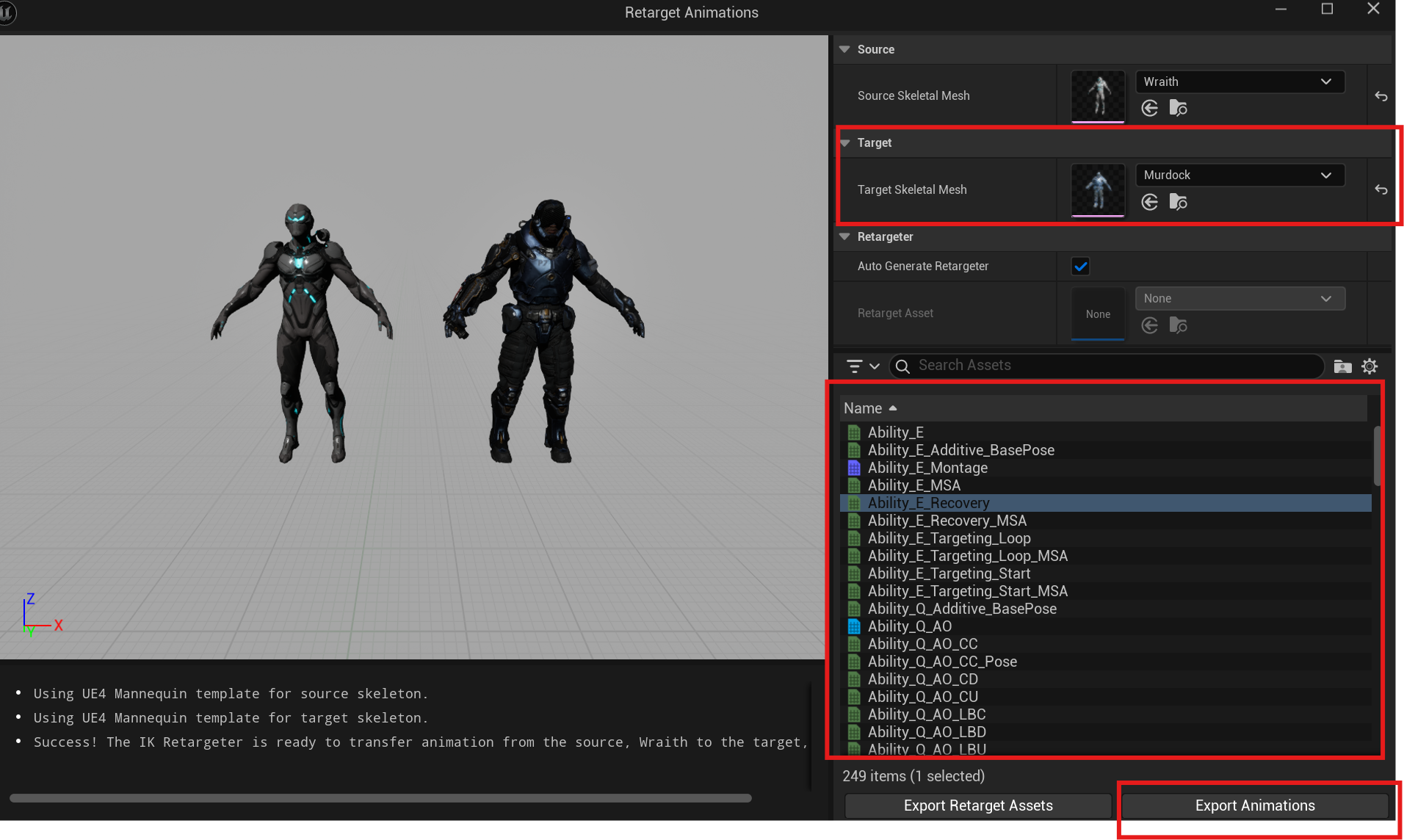Select Ability_E_Montage asset row
The image size is (1404, 840).
[x=1106, y=468]
